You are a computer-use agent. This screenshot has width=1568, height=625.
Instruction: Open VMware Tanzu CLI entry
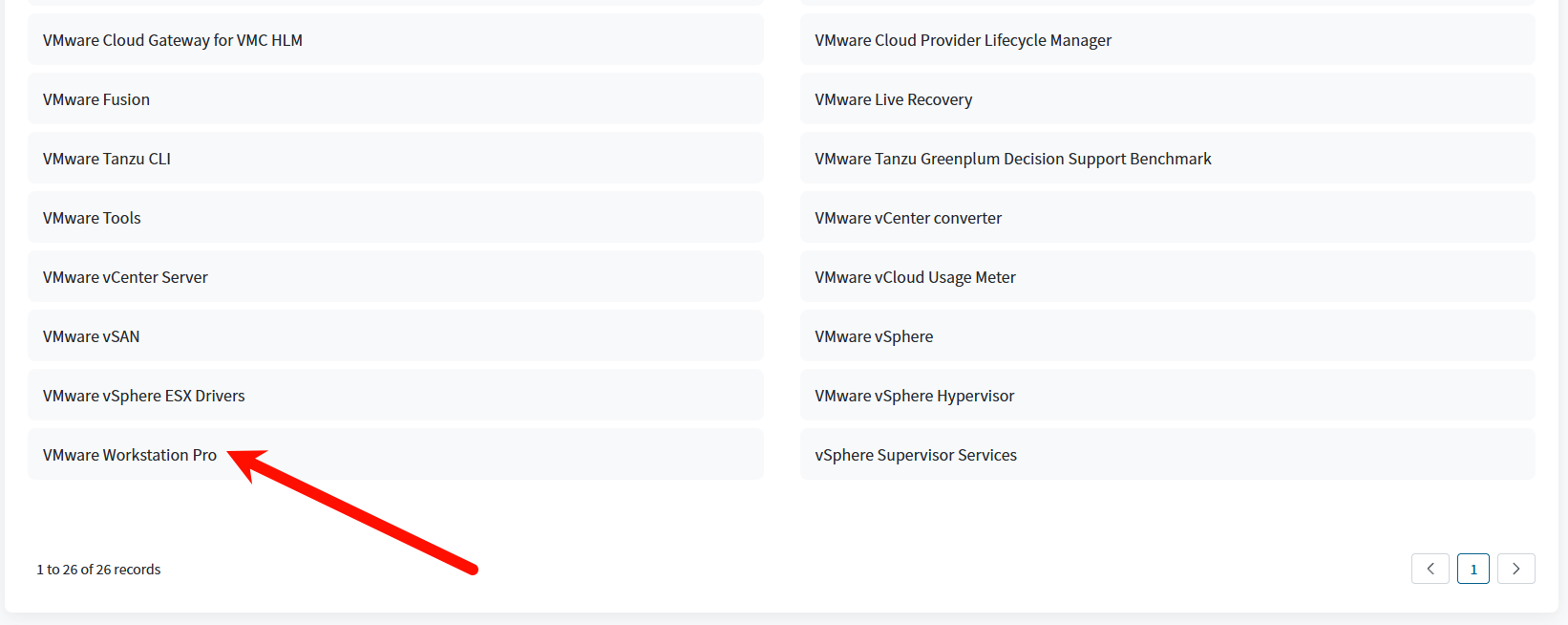coord(107,159)
